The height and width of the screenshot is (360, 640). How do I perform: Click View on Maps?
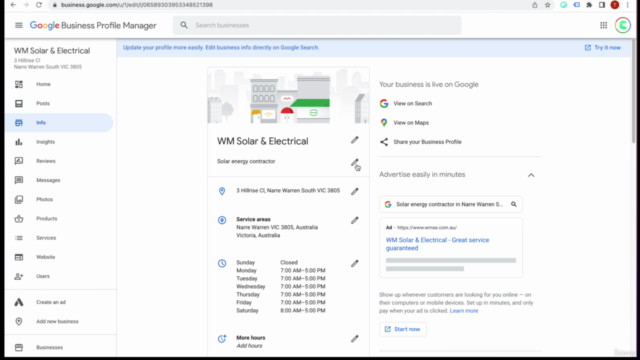[411, 122]
